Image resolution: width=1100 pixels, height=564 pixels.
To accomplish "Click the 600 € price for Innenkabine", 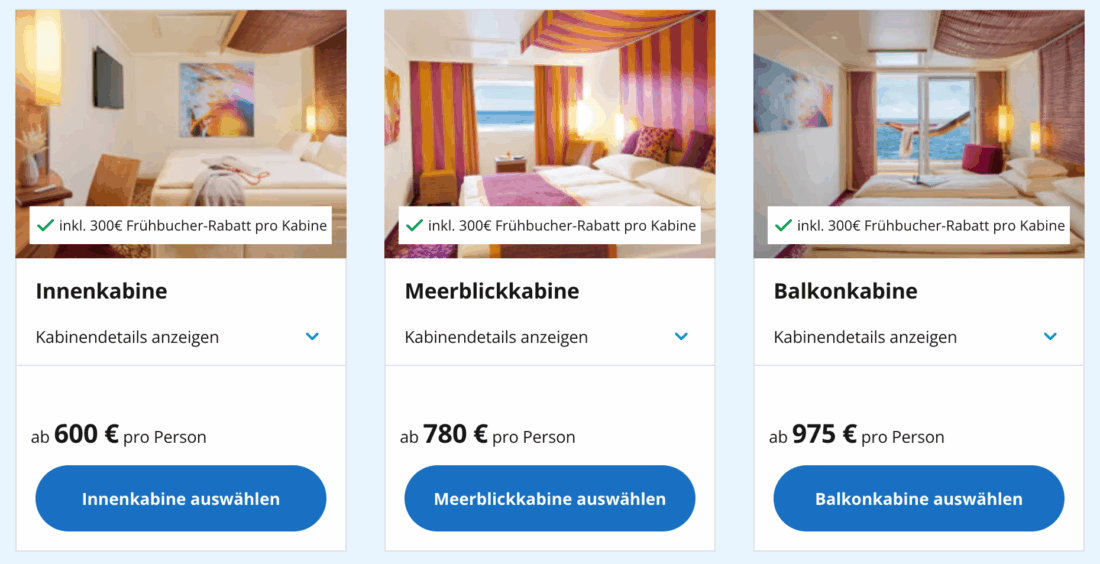I will point(86,434).
